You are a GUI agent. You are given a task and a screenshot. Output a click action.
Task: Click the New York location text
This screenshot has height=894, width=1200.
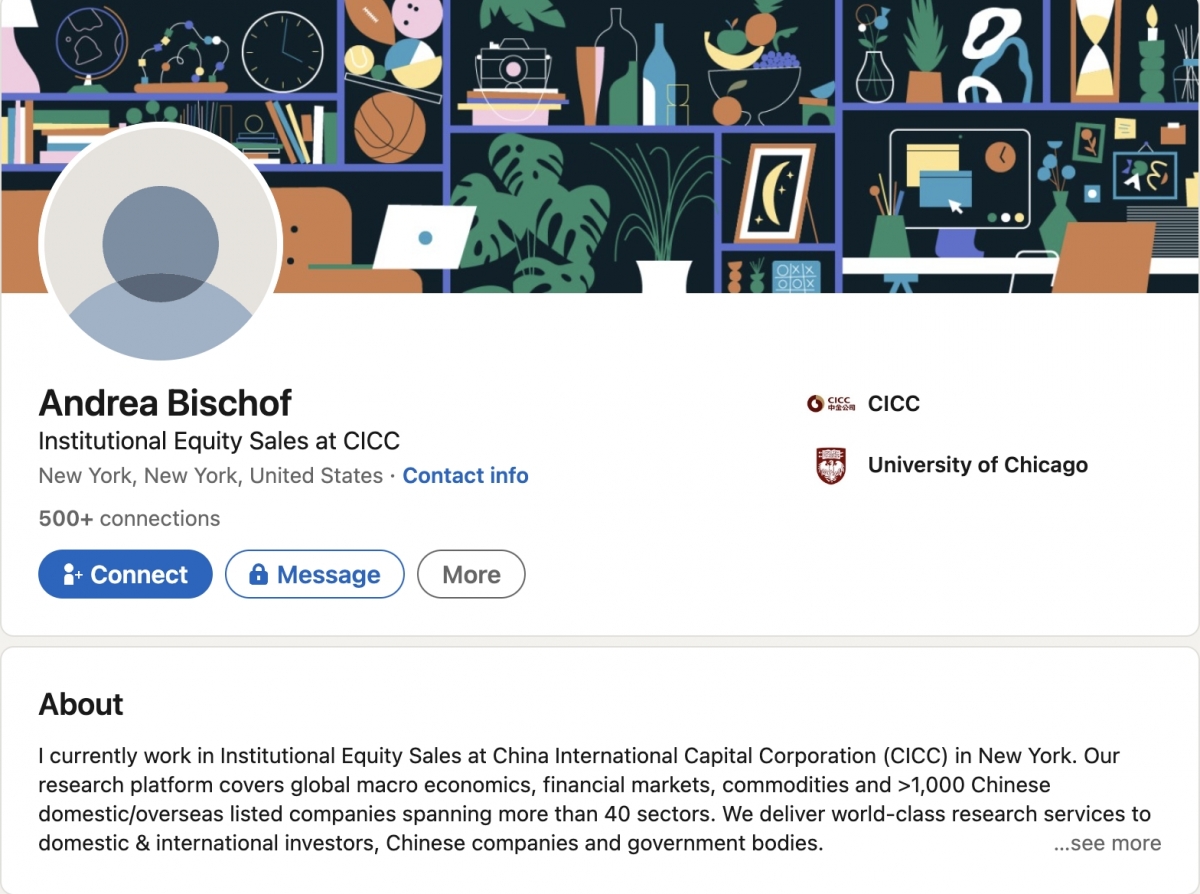pyautogui.click(x=210, y=476)
